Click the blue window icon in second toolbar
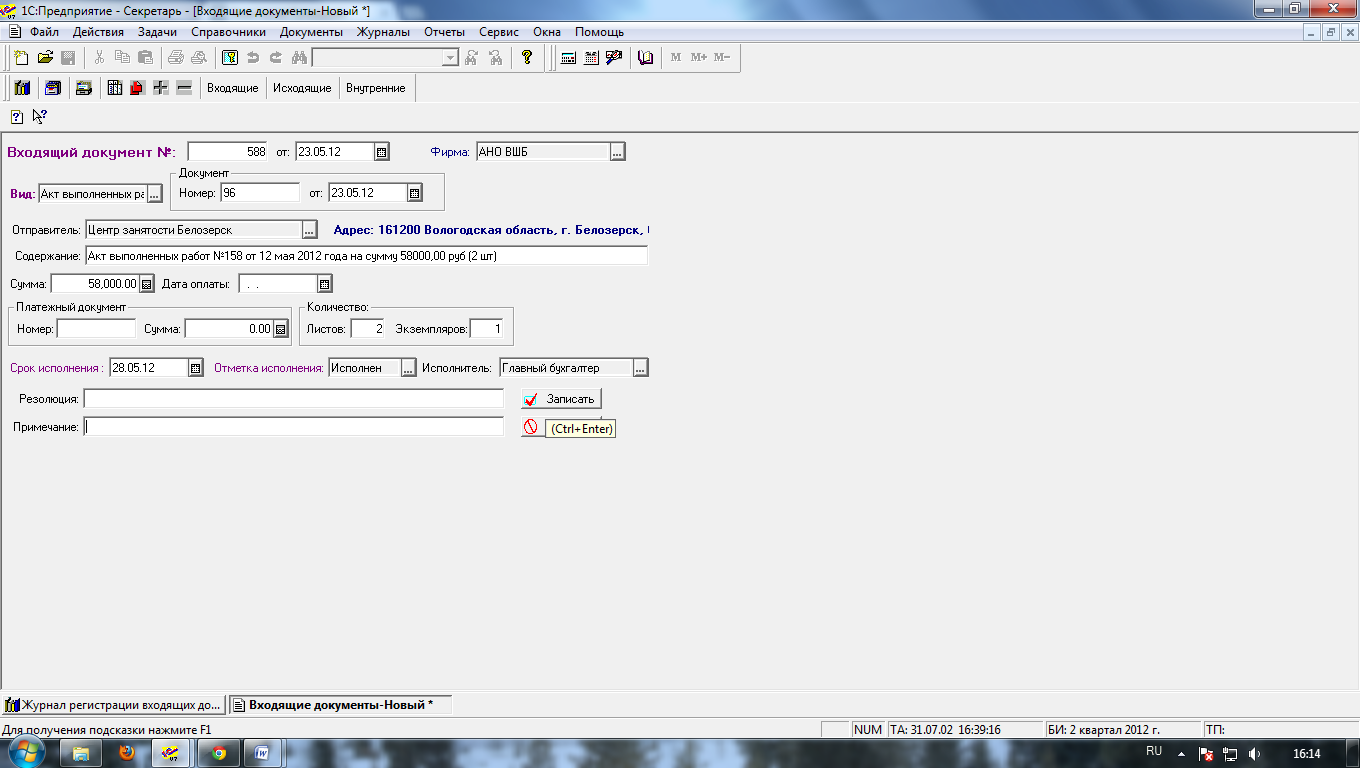 [52, 88]
